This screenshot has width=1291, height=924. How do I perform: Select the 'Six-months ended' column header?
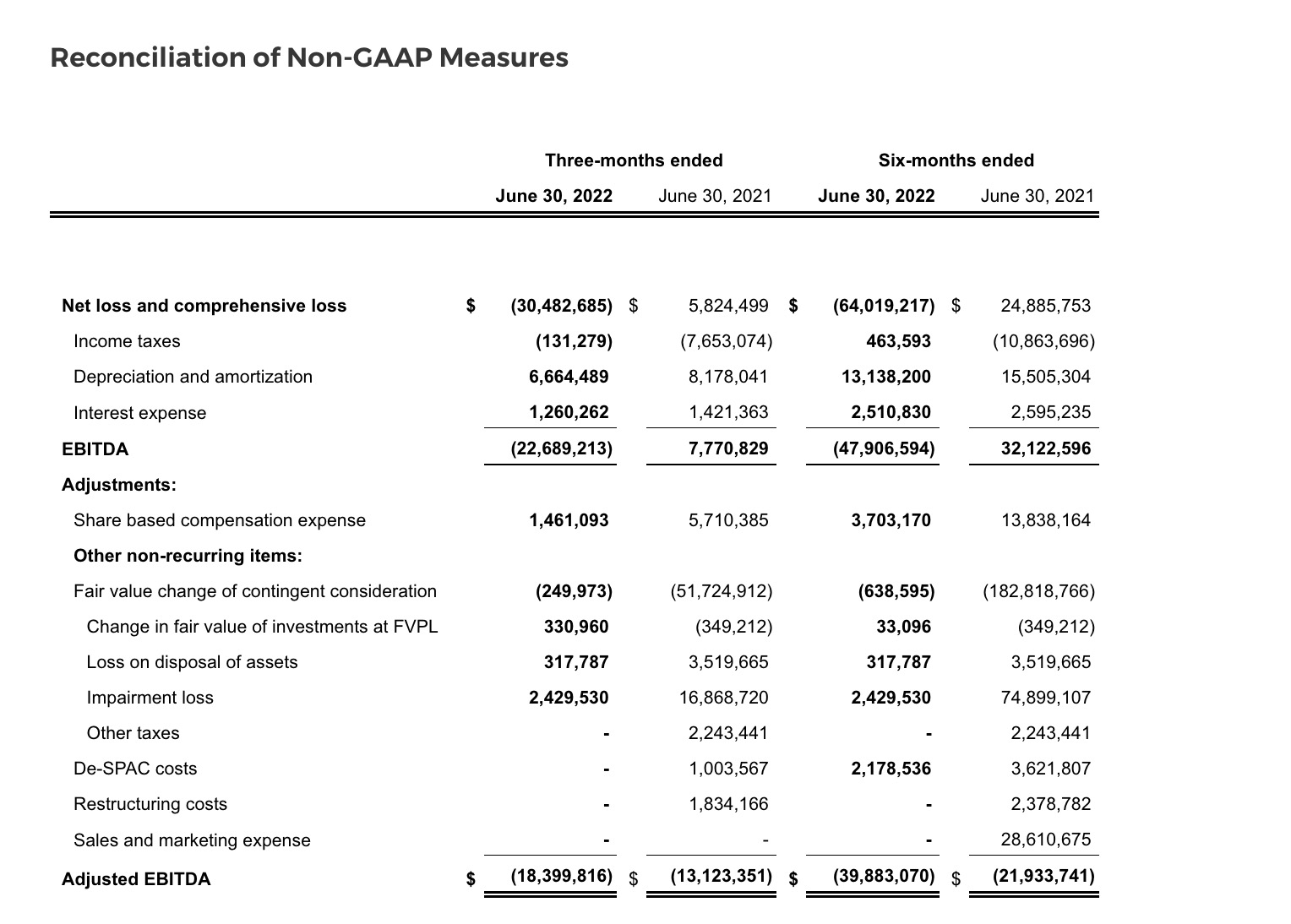(x=956, y=160)
